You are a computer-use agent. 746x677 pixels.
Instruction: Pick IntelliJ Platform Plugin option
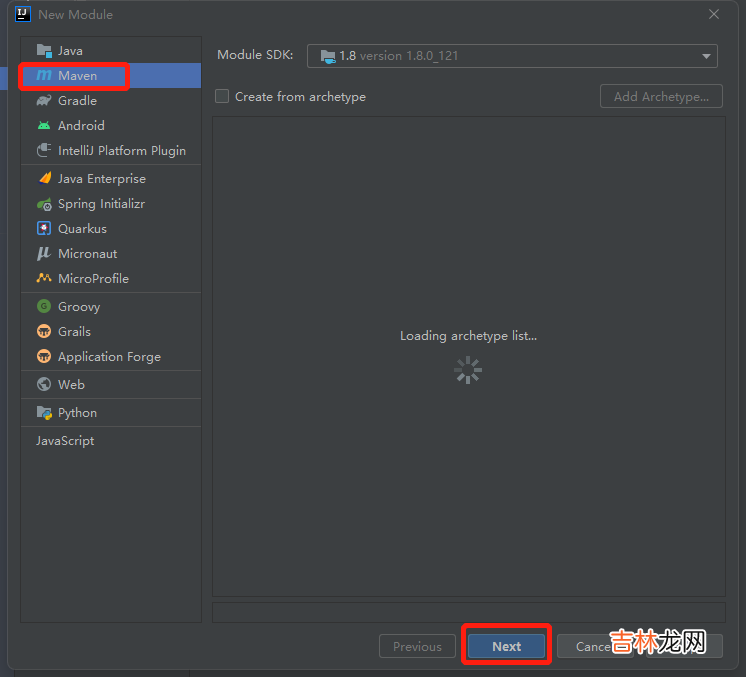(x=121, y=151)
